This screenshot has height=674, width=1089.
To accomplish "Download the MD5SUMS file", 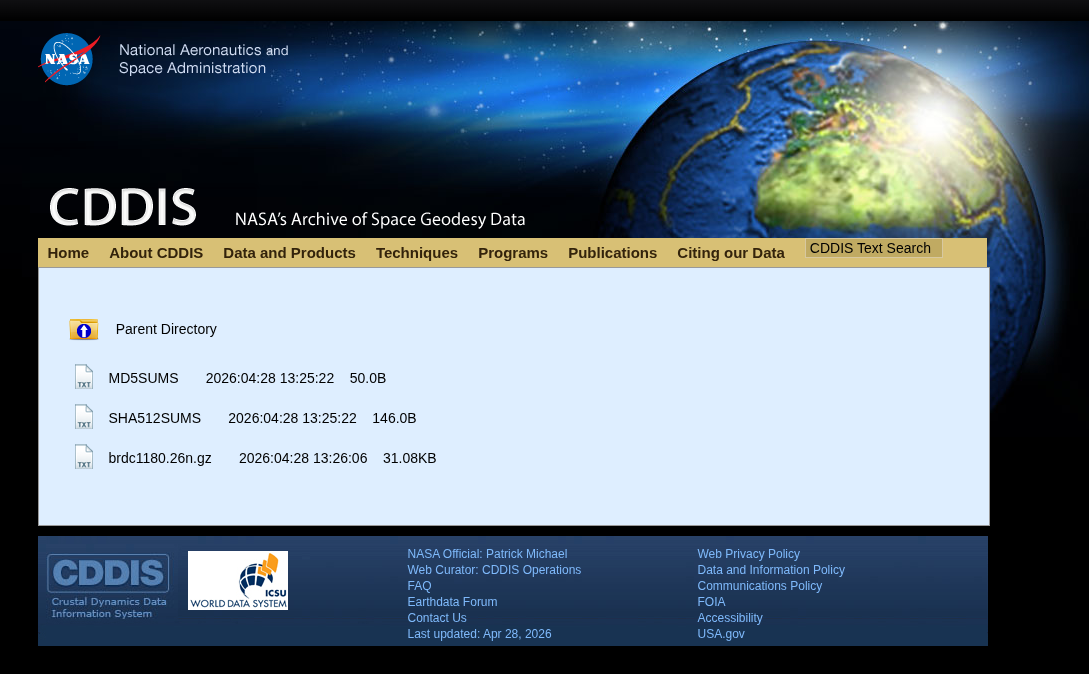I will coord(143,378).
